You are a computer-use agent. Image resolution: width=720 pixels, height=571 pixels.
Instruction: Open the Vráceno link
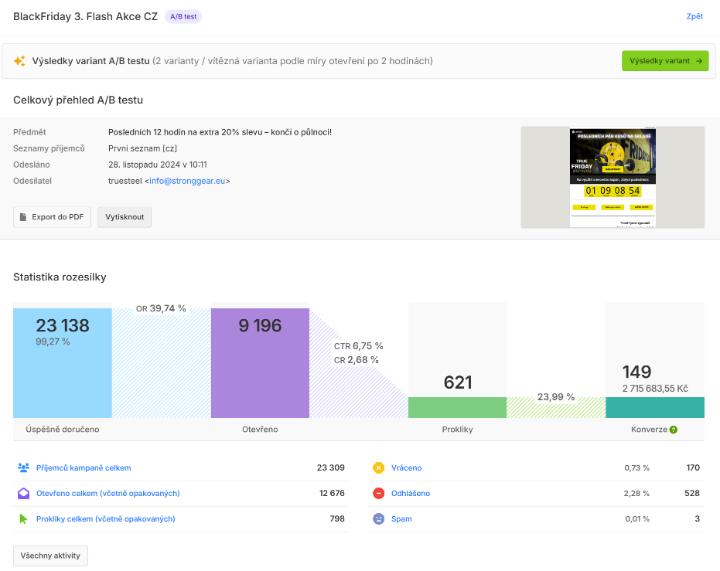coord(406,468)
